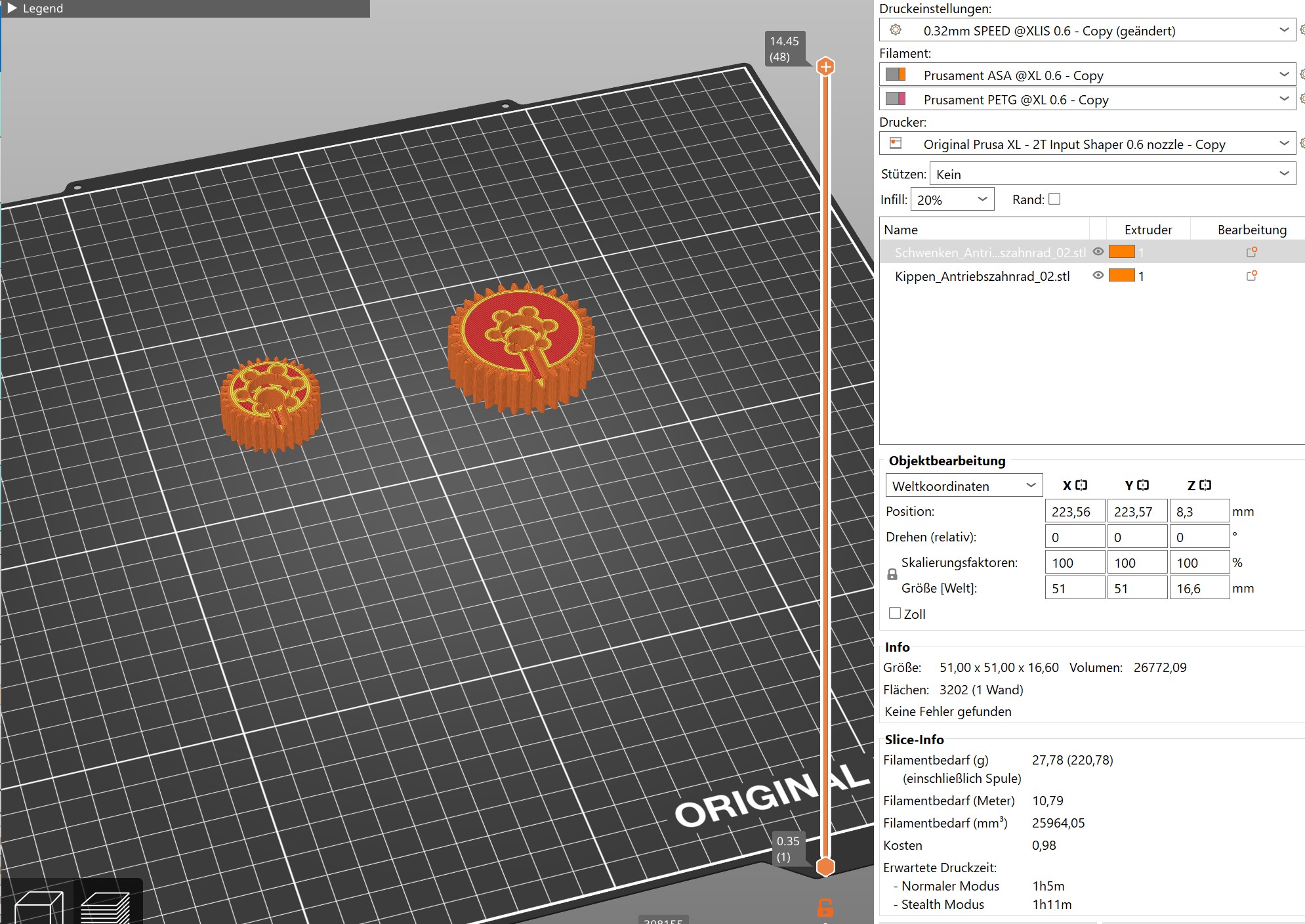The width and height of the screenshot is (1305, 924).
Task: Click the Position Y field 223,57
Action: [x=1137, y=511]
